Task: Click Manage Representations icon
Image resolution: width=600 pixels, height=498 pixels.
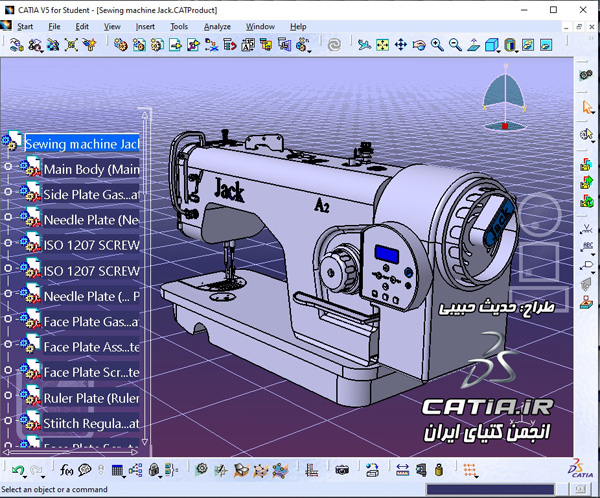Action: click(284, 45)
